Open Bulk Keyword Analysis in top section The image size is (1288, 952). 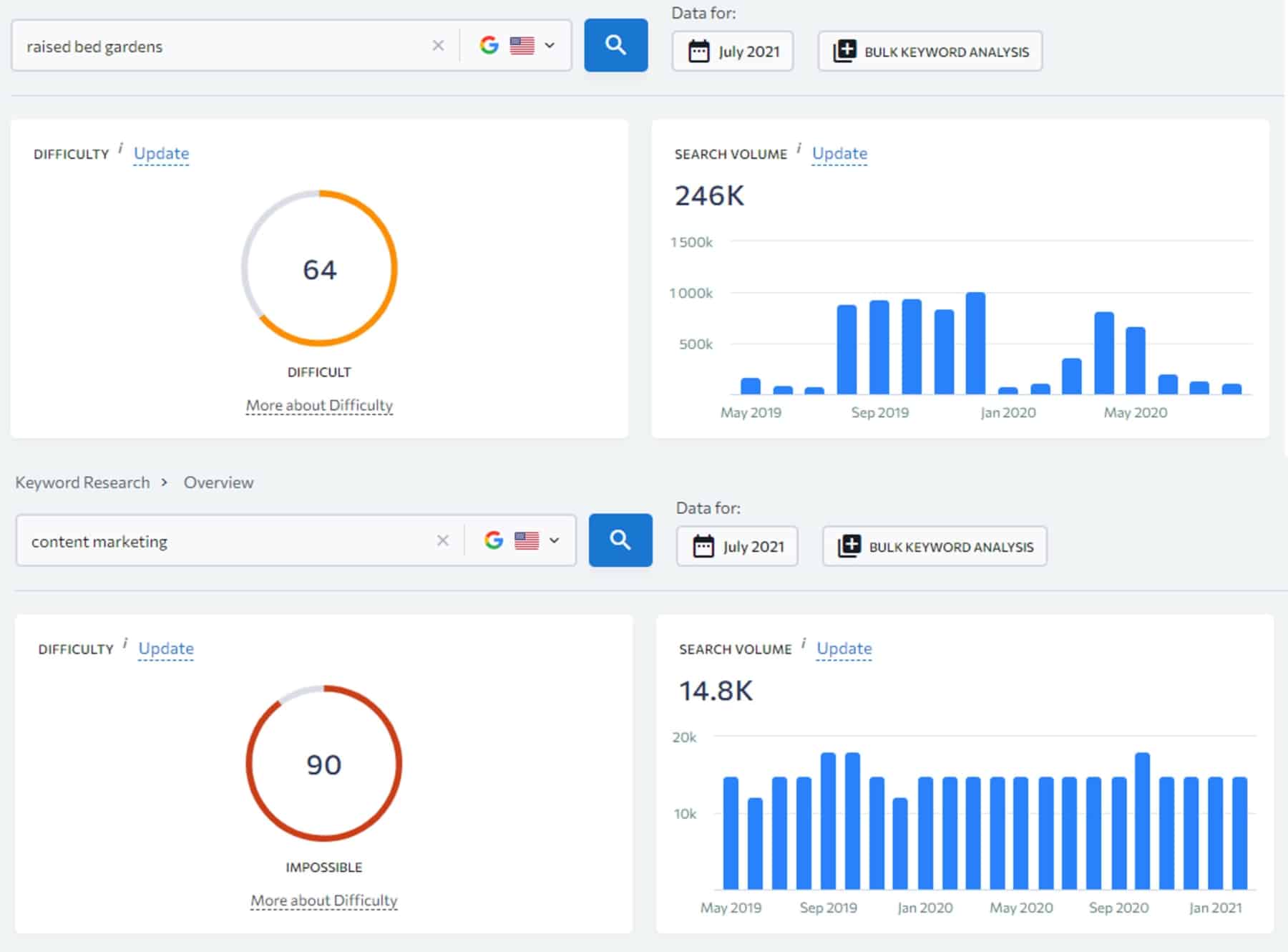pos(930,52)
